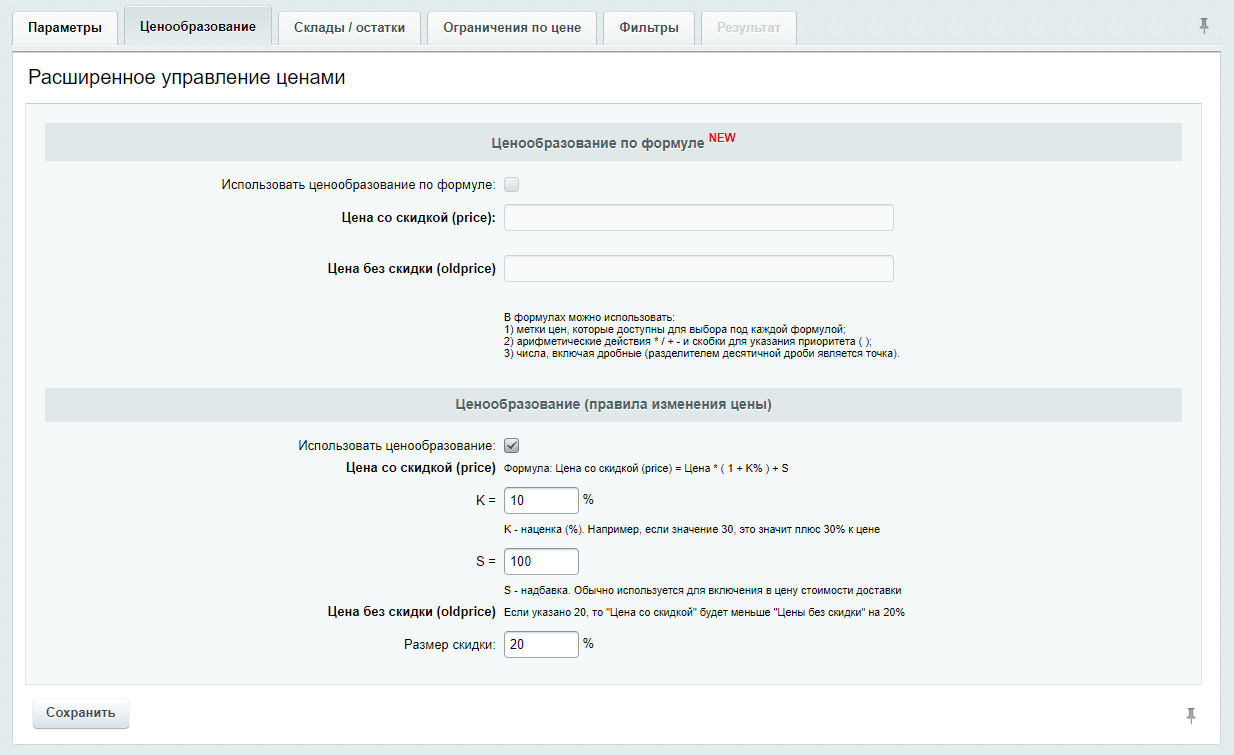Viewport: 1234px width, 755px height.
Task: Select the S surcharge field with value 100
Action: [541, 562]
